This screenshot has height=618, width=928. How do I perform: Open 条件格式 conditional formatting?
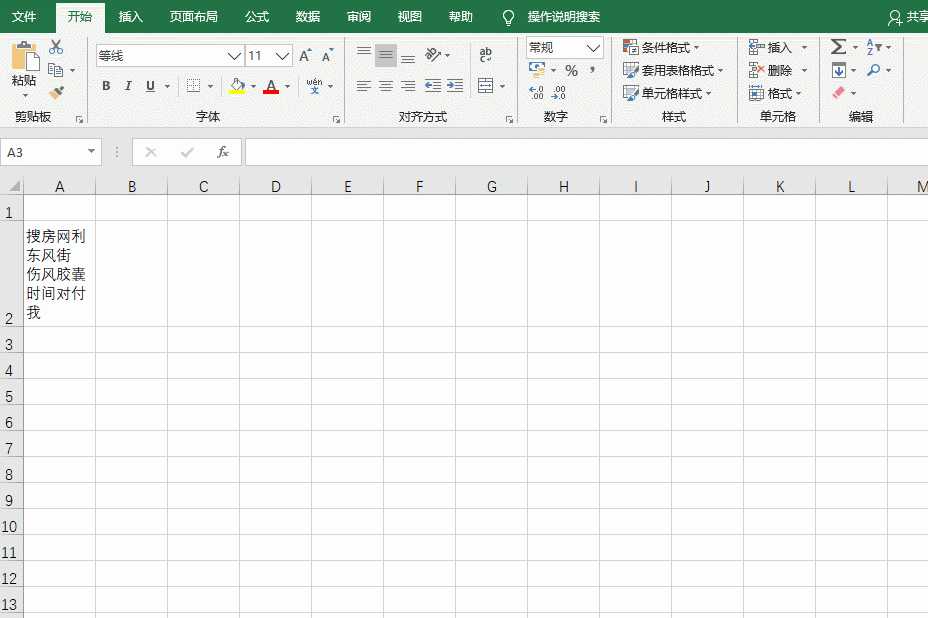(x=661, y=47)
